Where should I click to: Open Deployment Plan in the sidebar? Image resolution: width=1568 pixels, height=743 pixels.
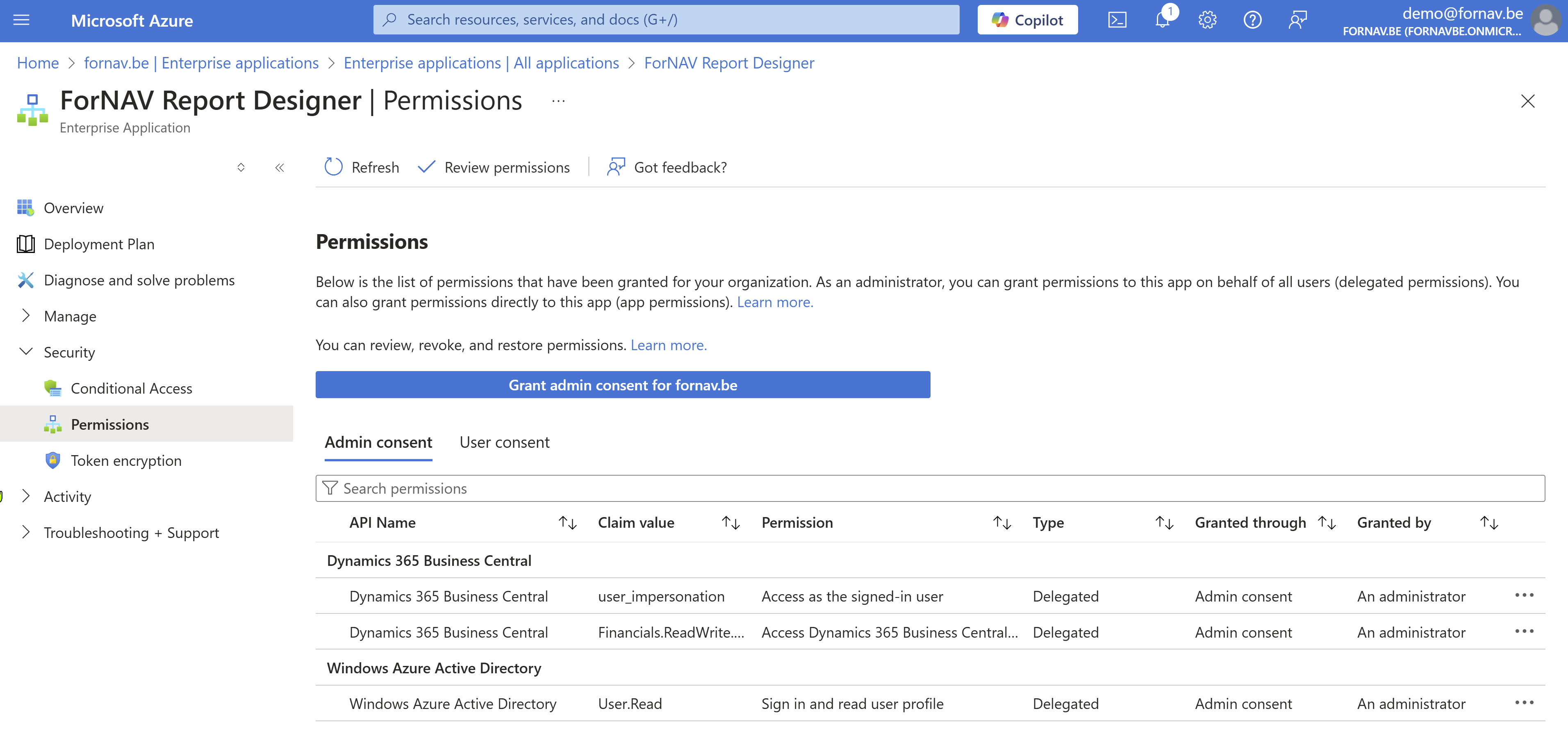tap(99, 244)
